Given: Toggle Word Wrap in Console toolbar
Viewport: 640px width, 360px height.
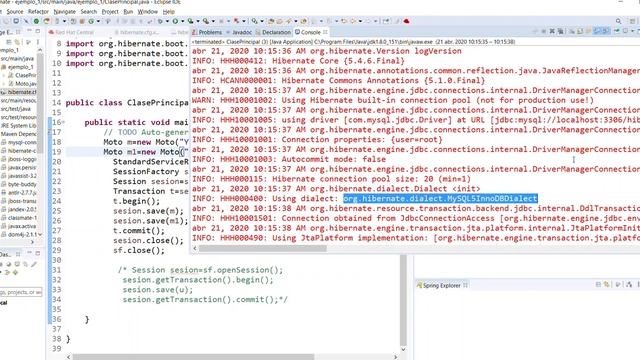Looking at the screenshot, I should 588,31.
